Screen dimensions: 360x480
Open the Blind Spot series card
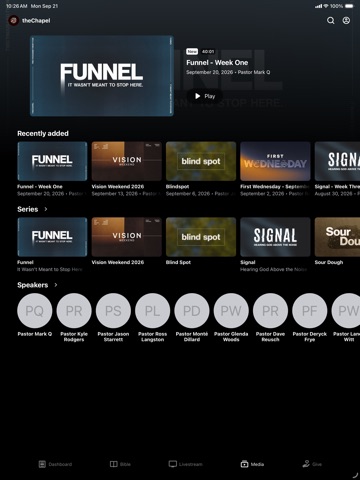(201, 237)
